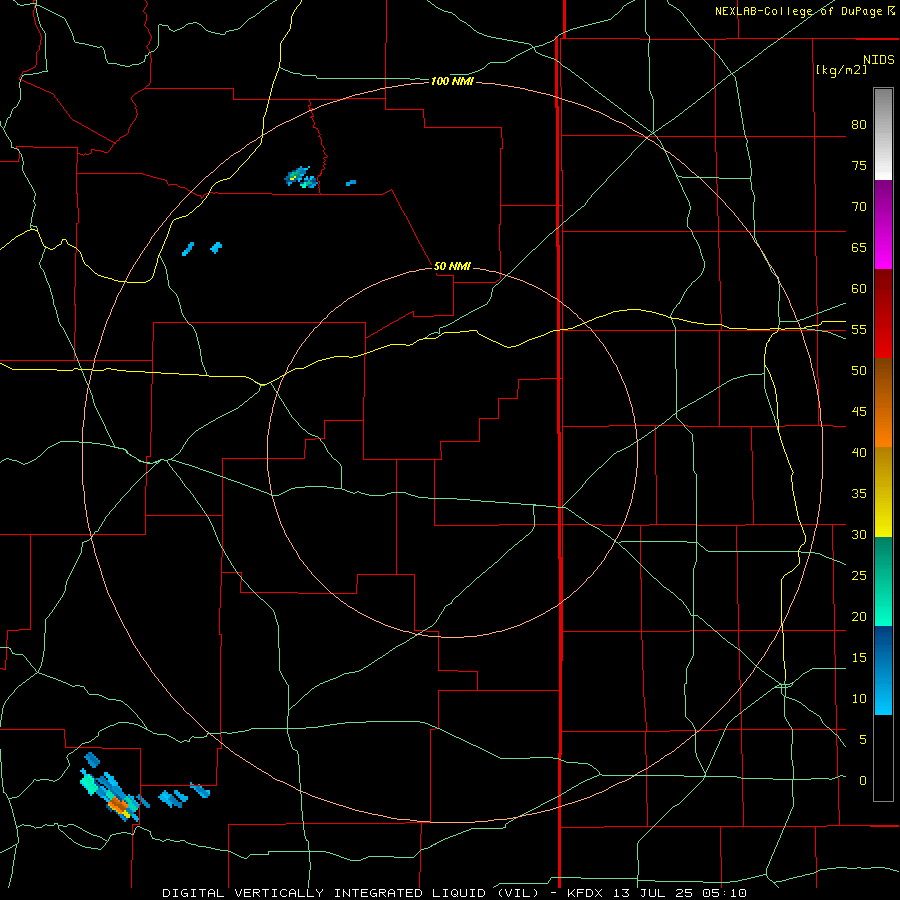
Task: Click the 45 value on VIL scale
Action: 859,412
